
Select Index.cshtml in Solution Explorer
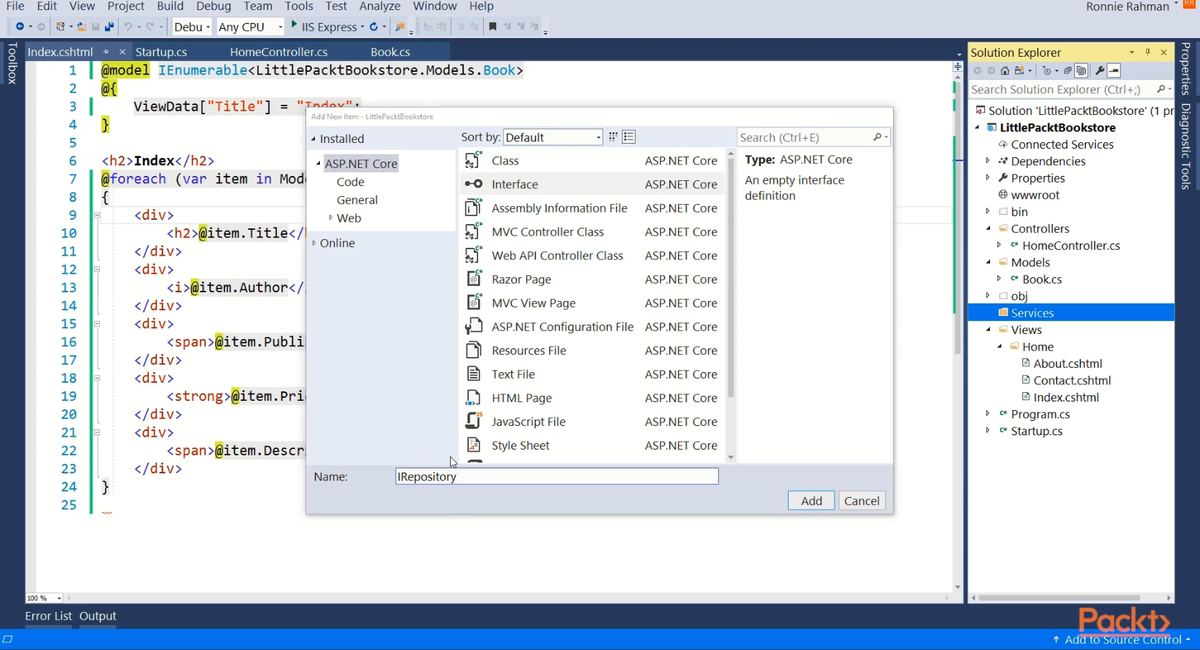coord(1066,397)
